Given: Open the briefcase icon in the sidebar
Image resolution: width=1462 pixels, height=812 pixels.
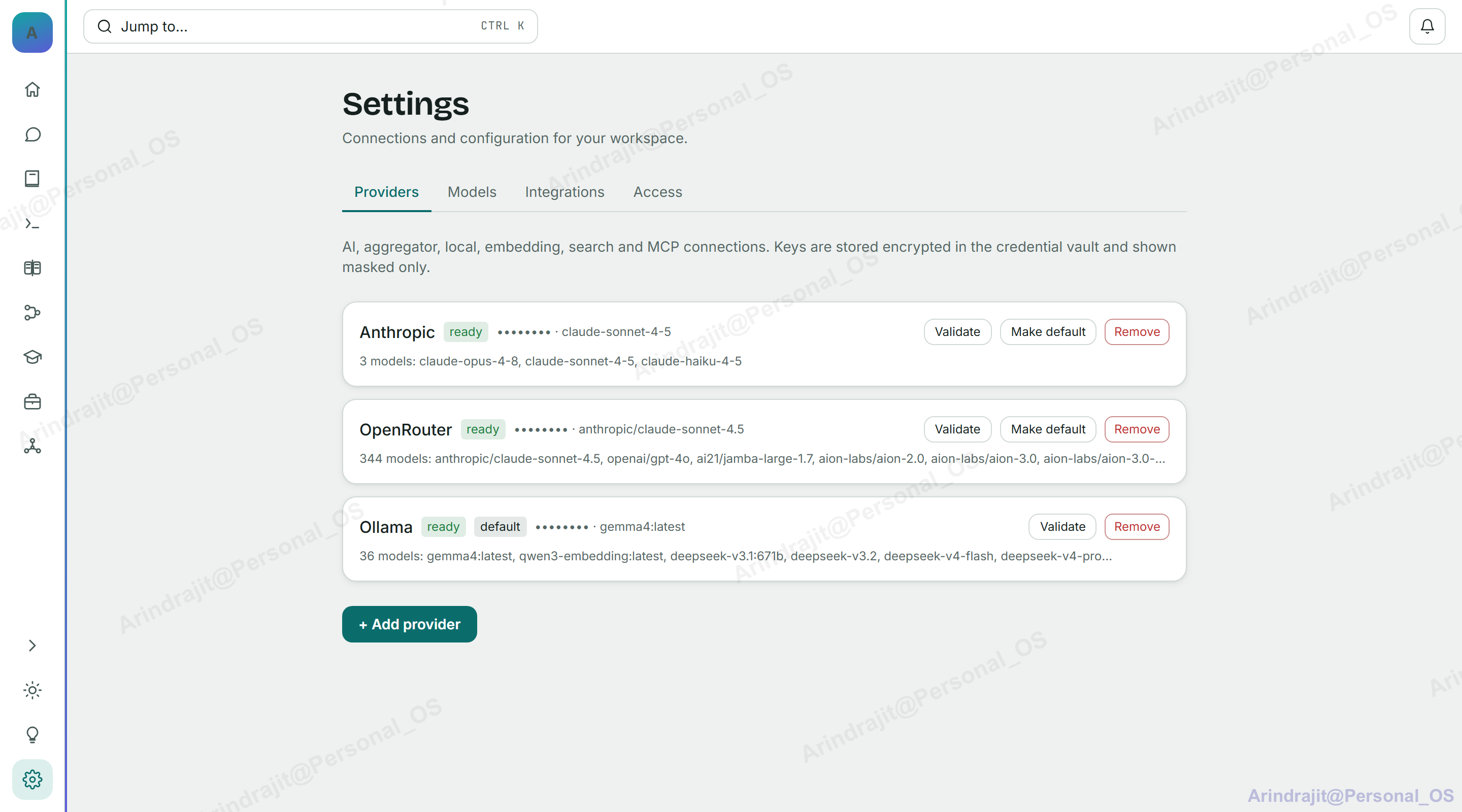Looking at the screenshot, I should tap(32, 402).
